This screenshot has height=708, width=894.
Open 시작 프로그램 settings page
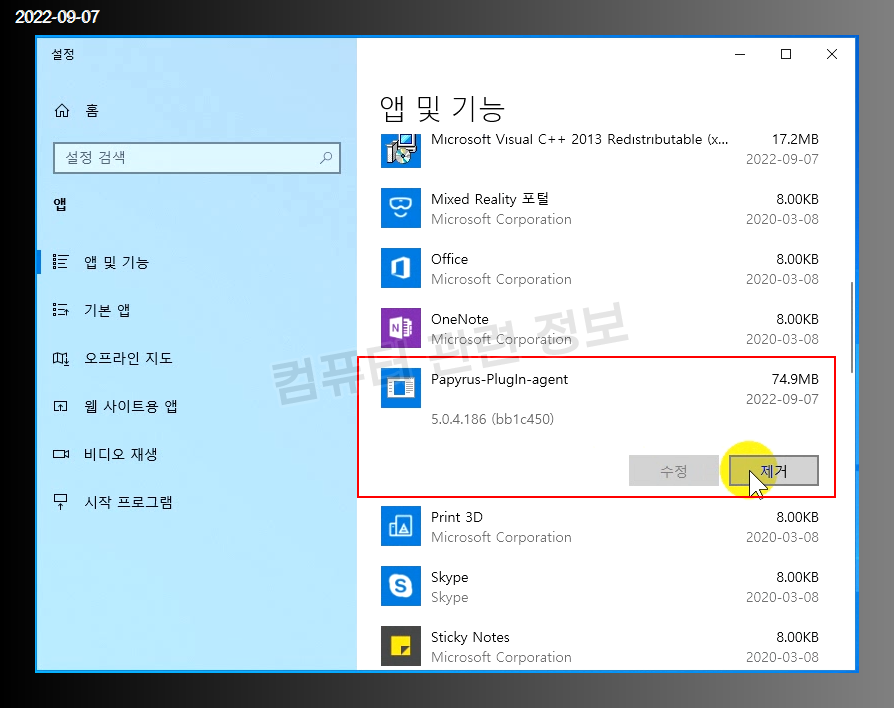click(128, 502)
